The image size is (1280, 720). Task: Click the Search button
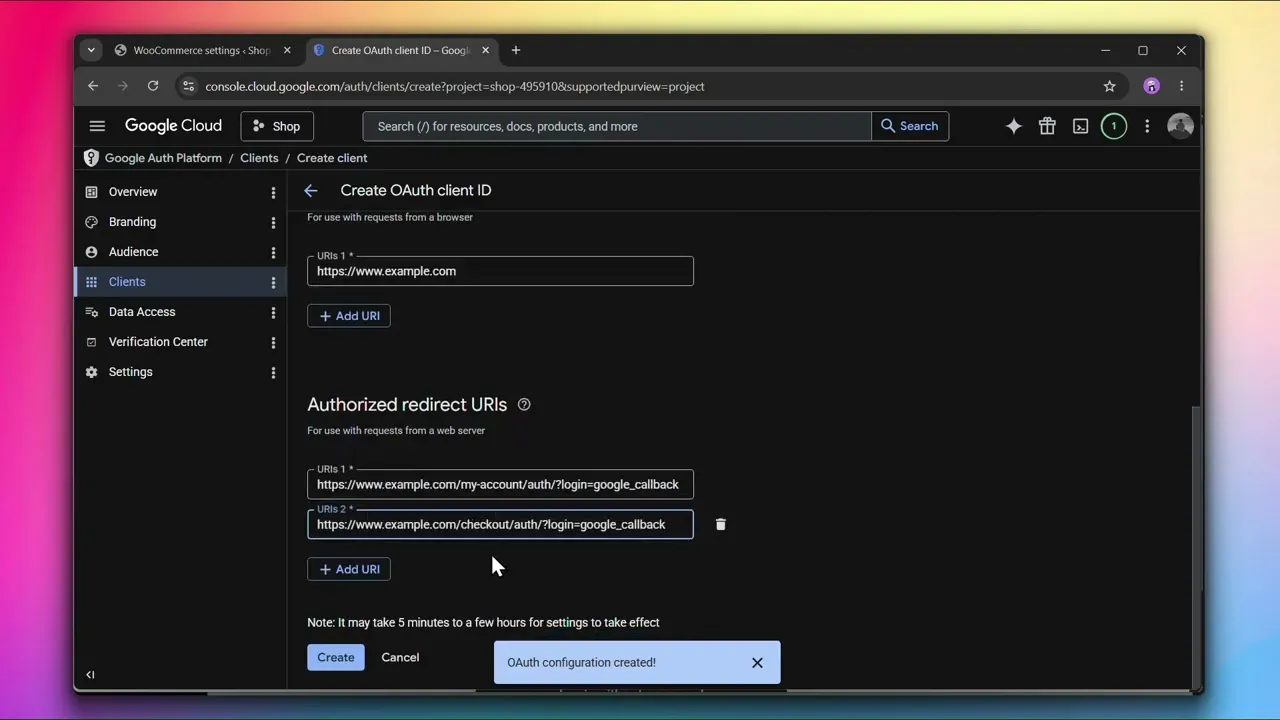coord(910,126)
